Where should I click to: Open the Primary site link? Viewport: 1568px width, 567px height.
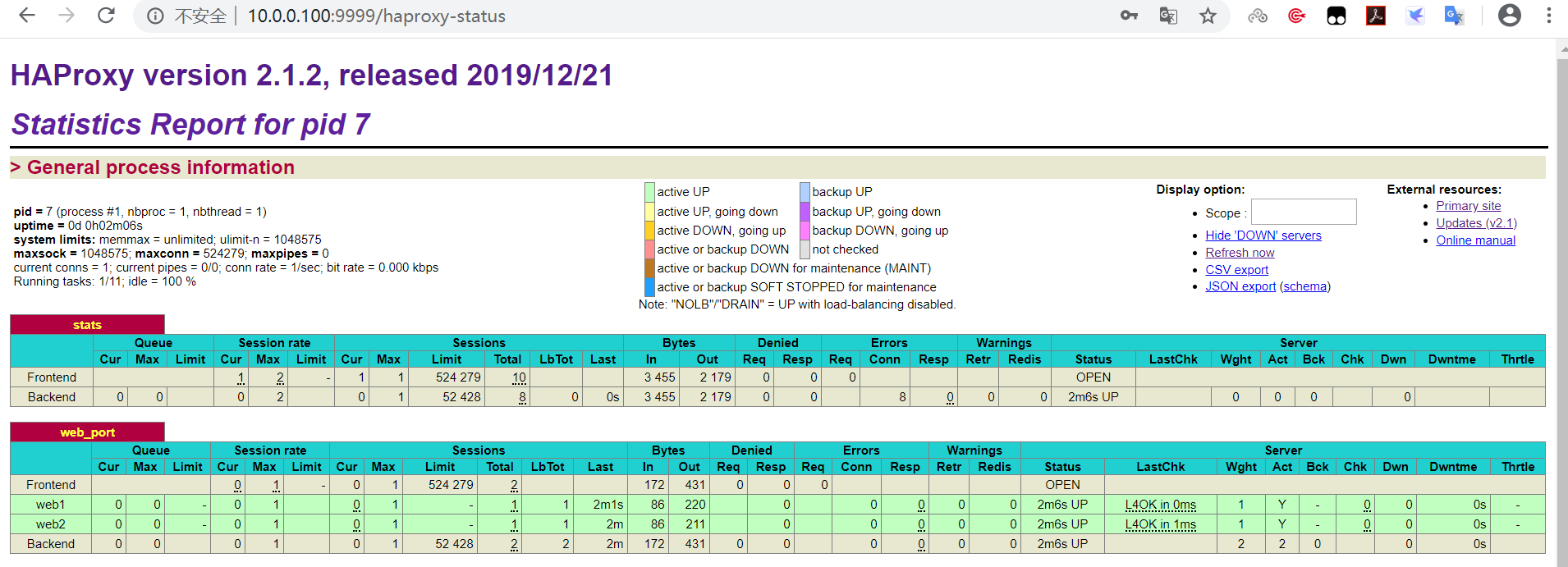(1469, 206)
